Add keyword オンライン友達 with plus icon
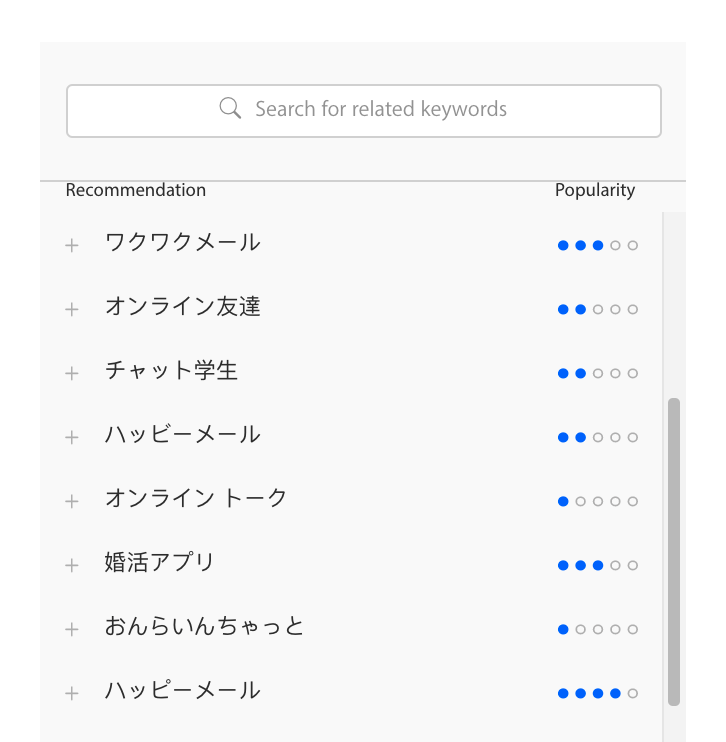Viewport: 726px width, 742px height. 72,309
